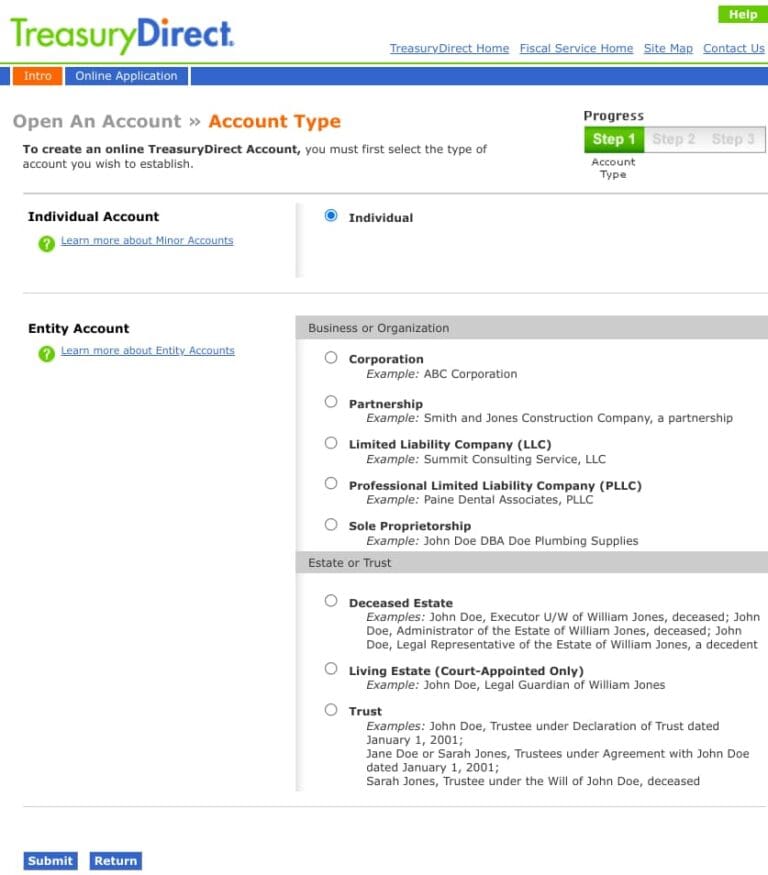Open the Learn more about Minor Accounts link
Image resolution: width=768 pixels, height=875 pixels.
point(147,241)
